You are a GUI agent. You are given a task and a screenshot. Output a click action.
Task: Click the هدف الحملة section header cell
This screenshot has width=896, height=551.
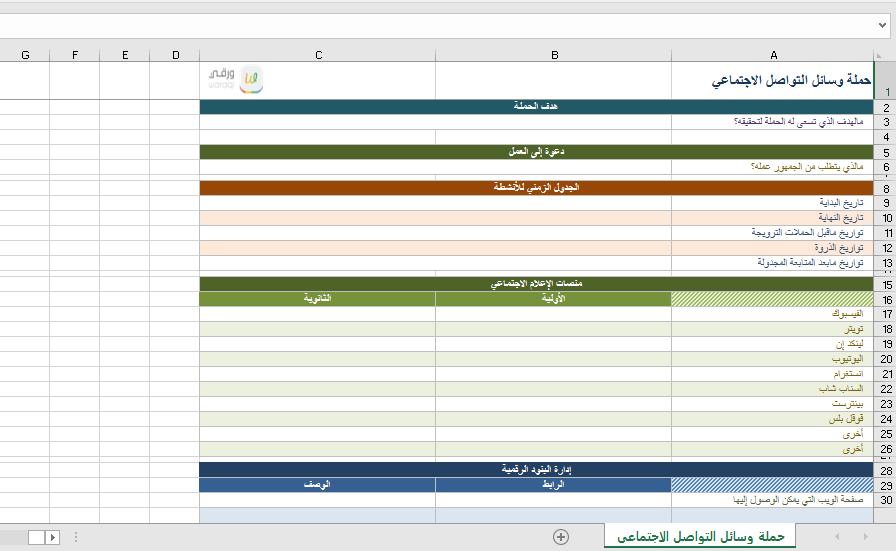pyautogui.click(x=535, y=107)
